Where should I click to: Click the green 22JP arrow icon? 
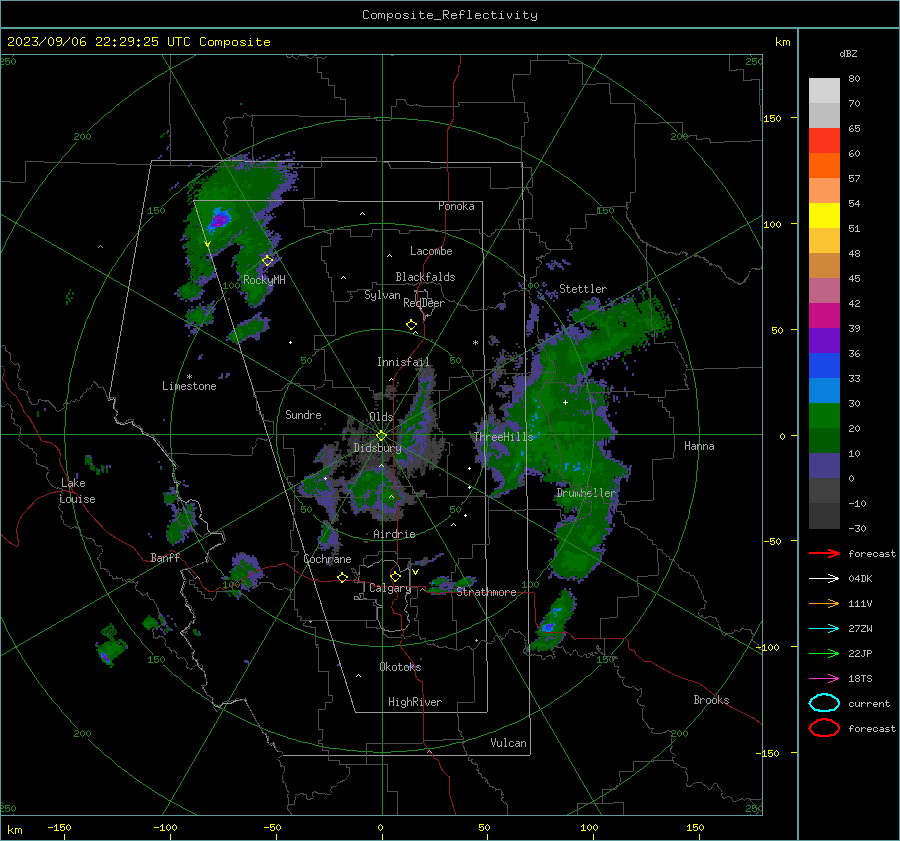824,653
